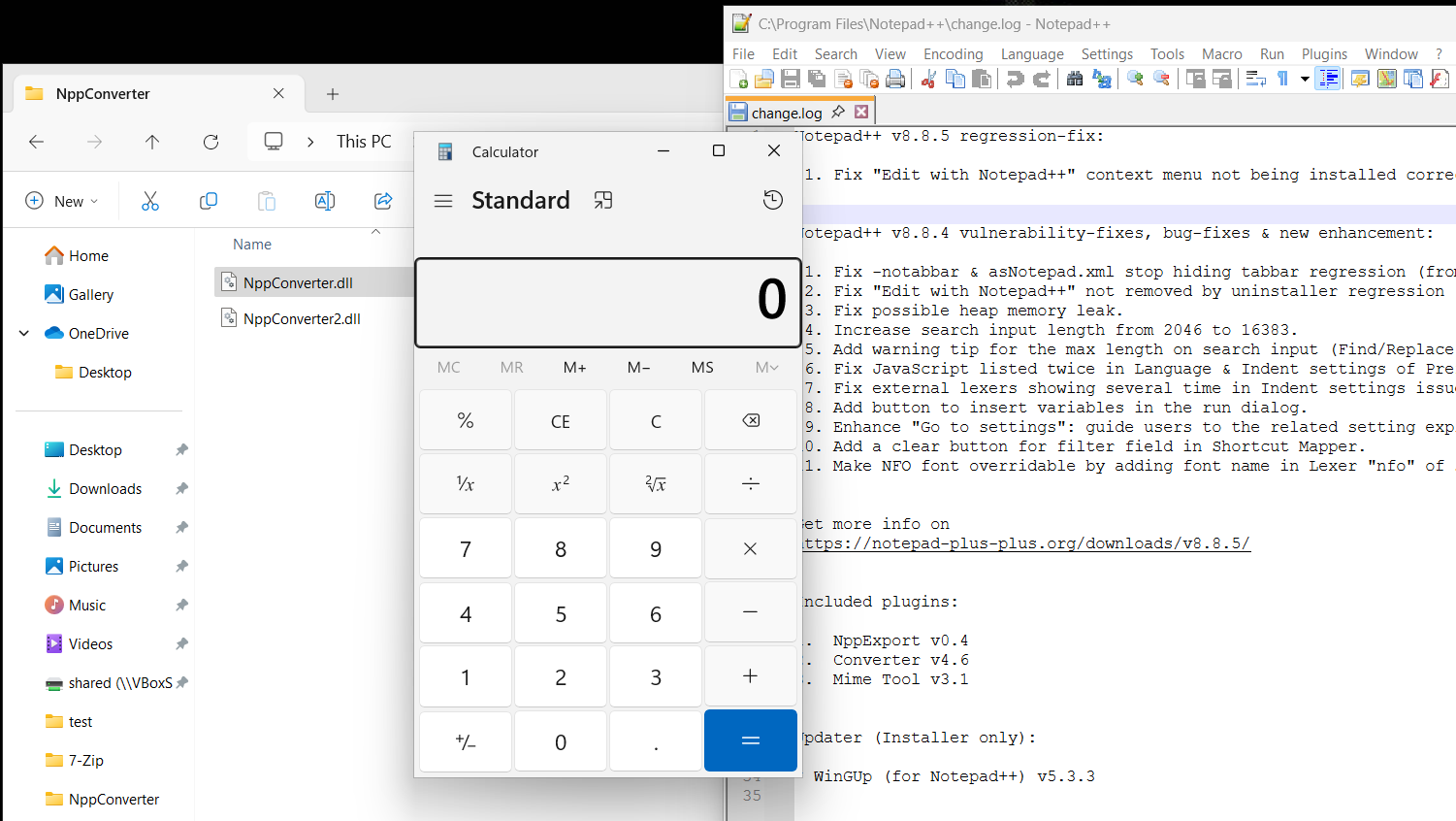The image size is (1456, 821).
Task: Click Paste icon in Notepad++ toolbar
Action: pyautogui.click(x=982, y=79)
